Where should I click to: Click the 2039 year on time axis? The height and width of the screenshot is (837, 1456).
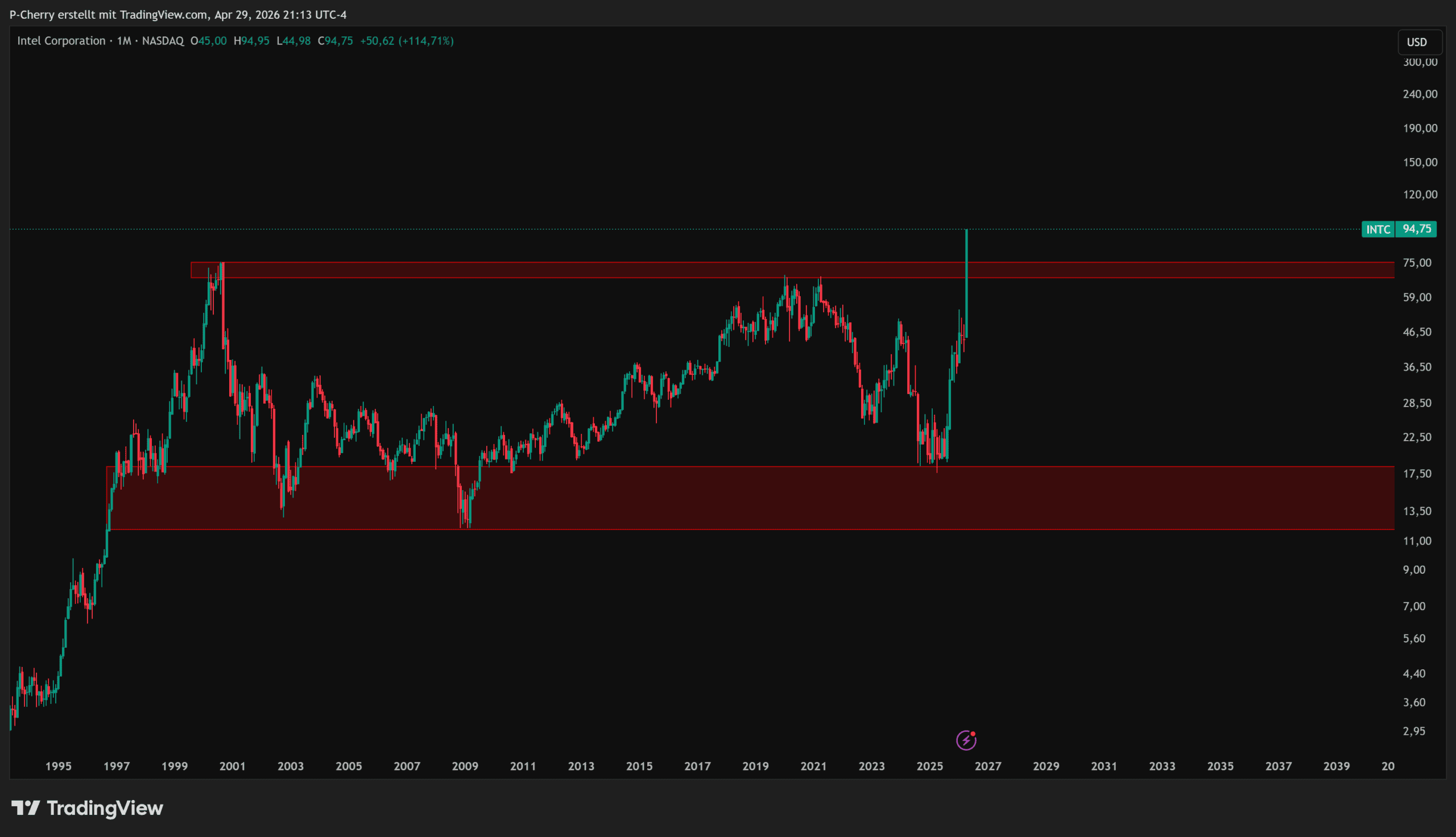point(1337,766)
